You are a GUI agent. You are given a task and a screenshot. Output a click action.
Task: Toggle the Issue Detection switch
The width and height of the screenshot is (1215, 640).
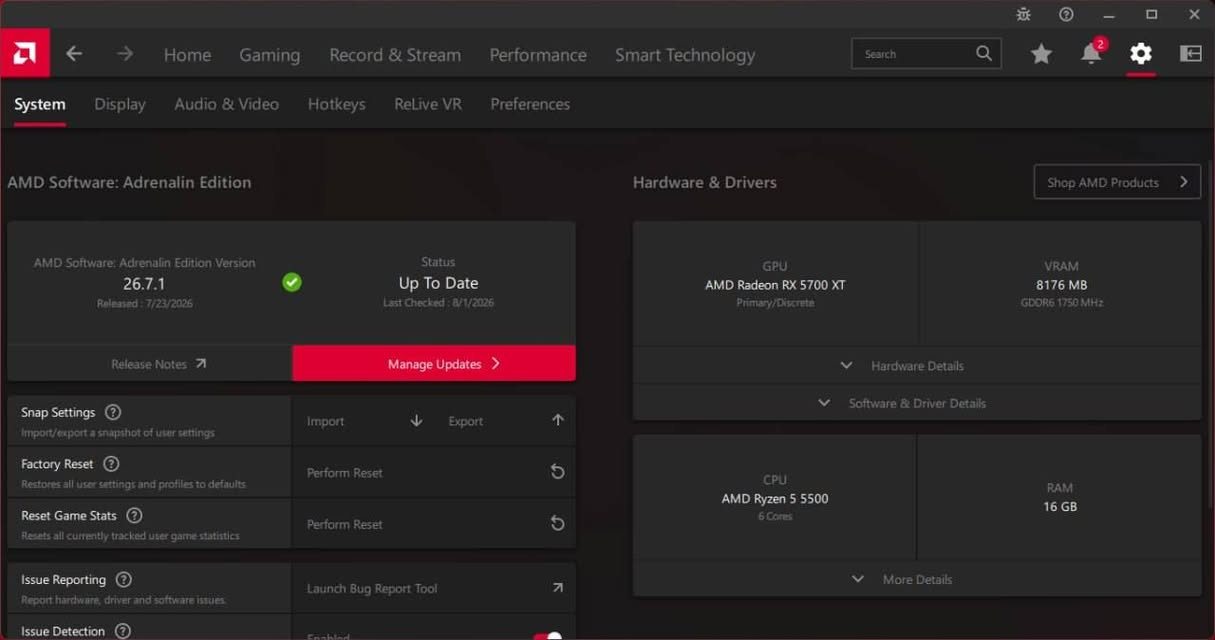click(547, 636)
